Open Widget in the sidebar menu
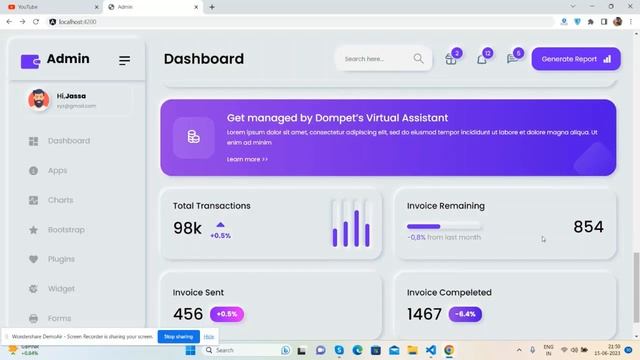Screen dimensions: 640x360 (61, 289)
